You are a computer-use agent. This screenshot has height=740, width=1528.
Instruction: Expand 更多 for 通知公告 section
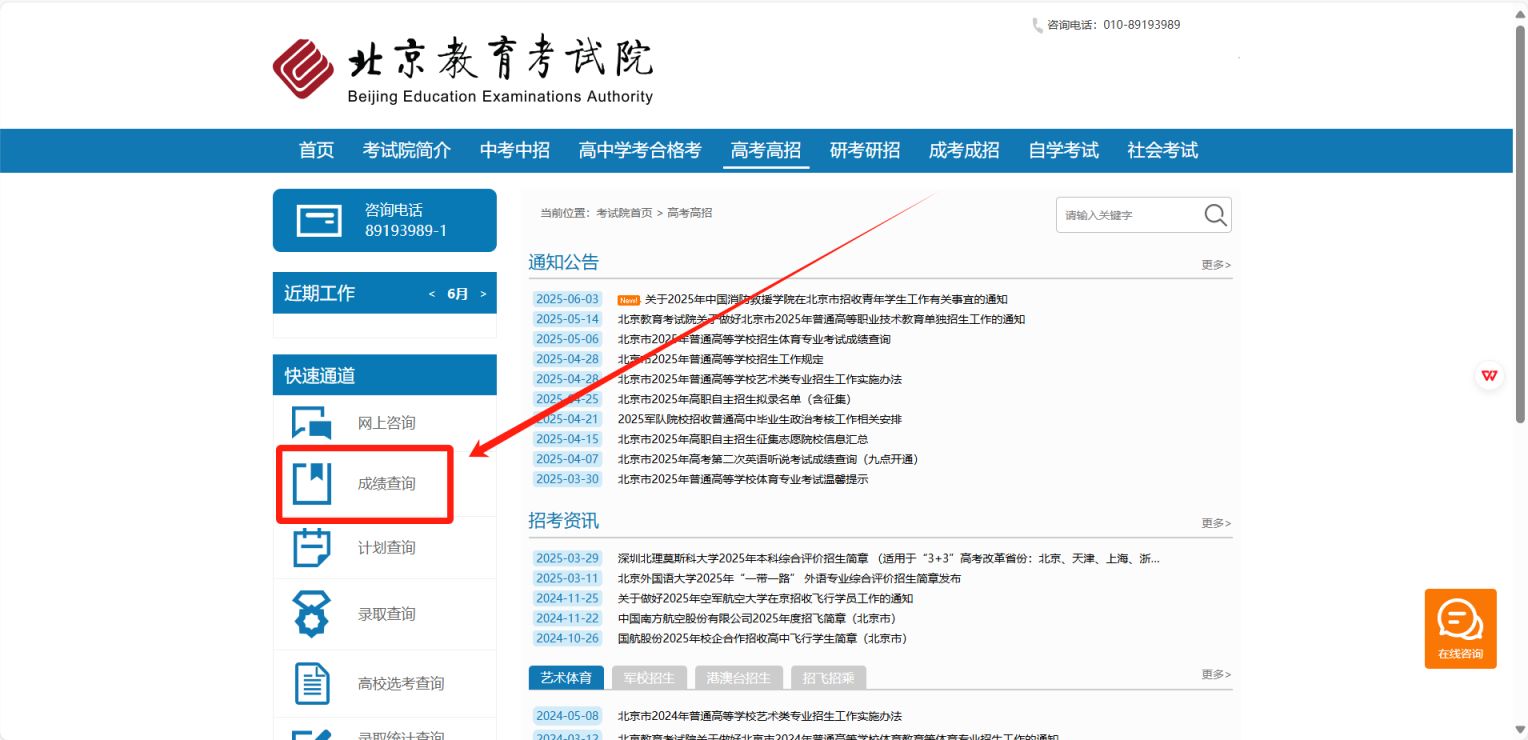click(x=1216, y=265)
